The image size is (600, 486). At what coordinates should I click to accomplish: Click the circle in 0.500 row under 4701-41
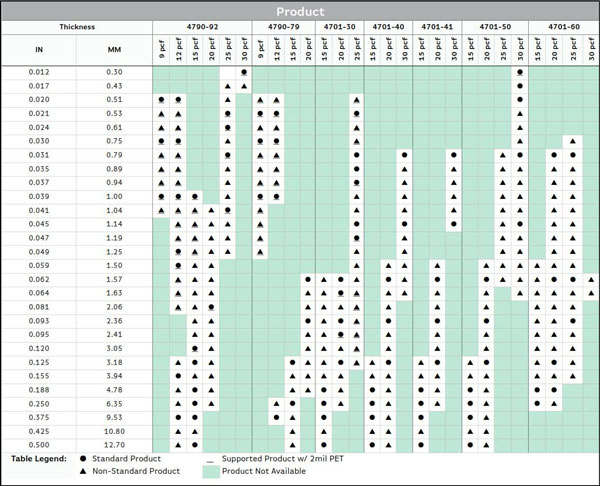coord(421,445)
